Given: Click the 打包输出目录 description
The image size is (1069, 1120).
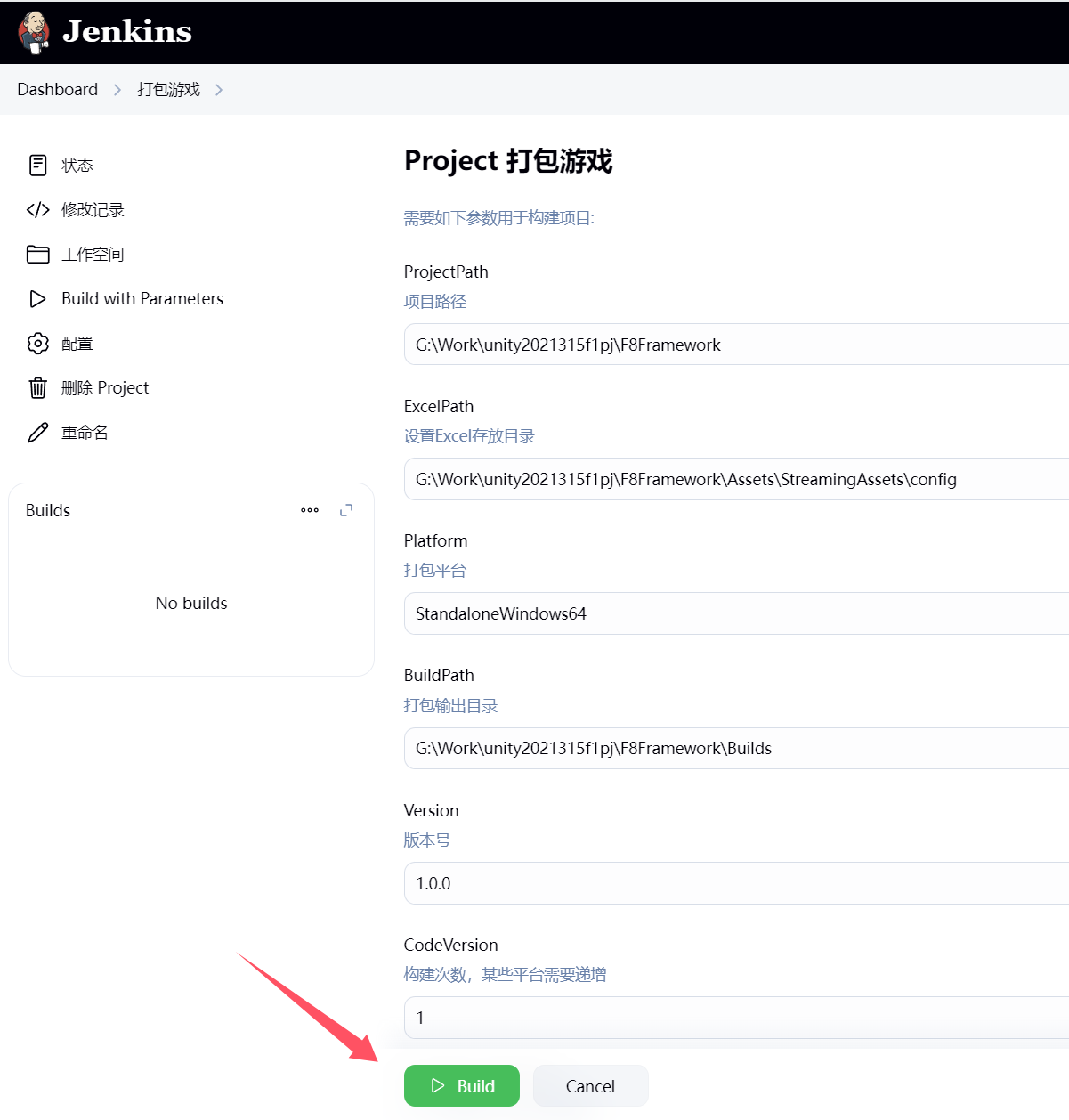Looking at the screenshot, I should coord(450,706).
